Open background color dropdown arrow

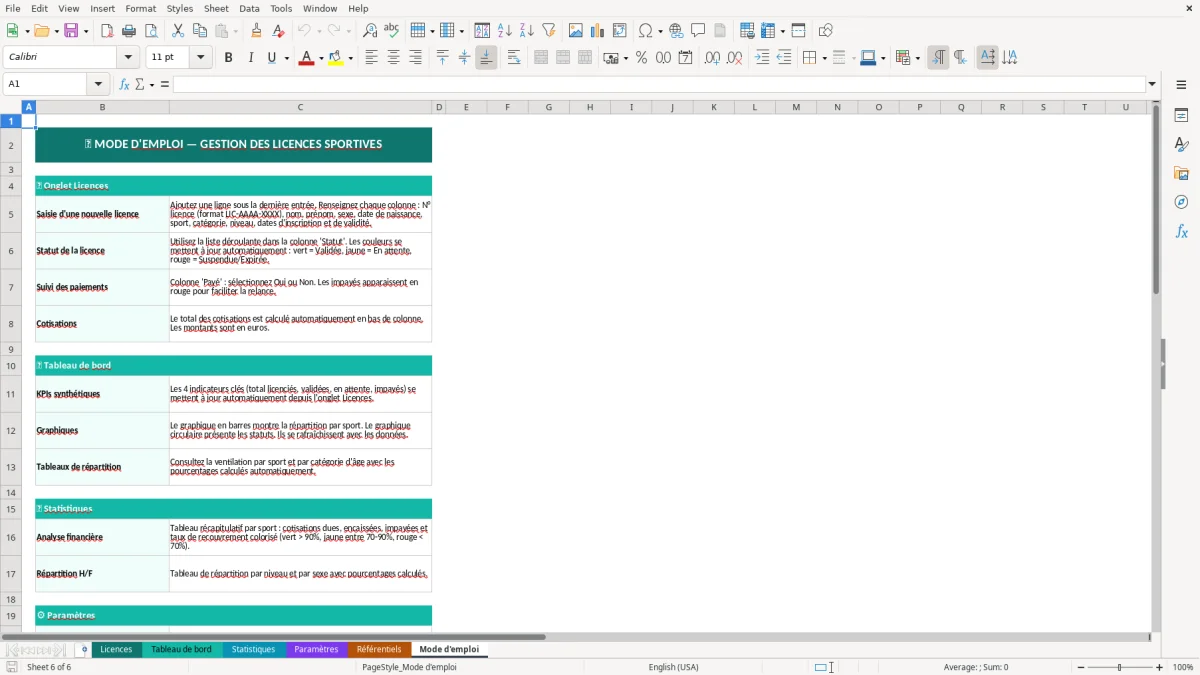point(350,58)
